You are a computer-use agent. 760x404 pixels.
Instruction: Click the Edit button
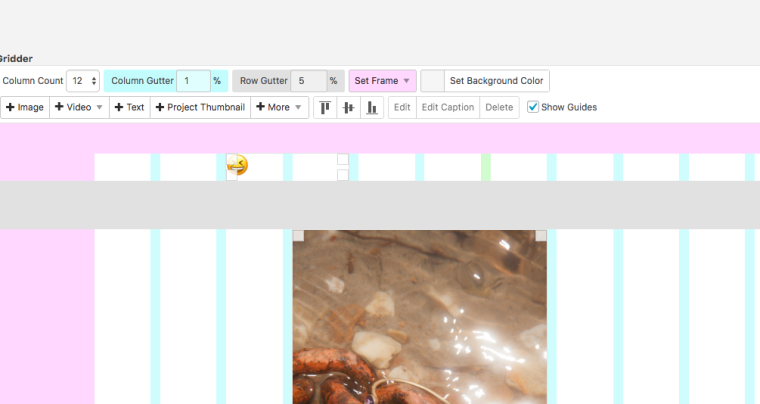[402, 107]
